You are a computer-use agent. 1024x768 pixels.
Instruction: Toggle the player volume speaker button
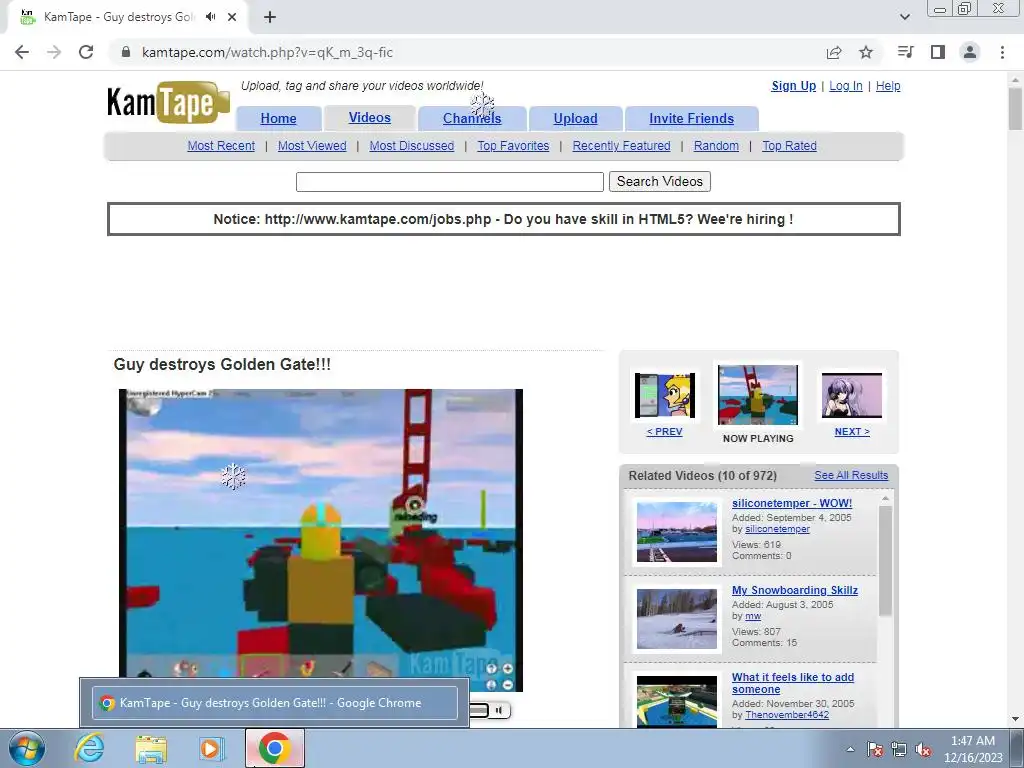tap(499, 710)
